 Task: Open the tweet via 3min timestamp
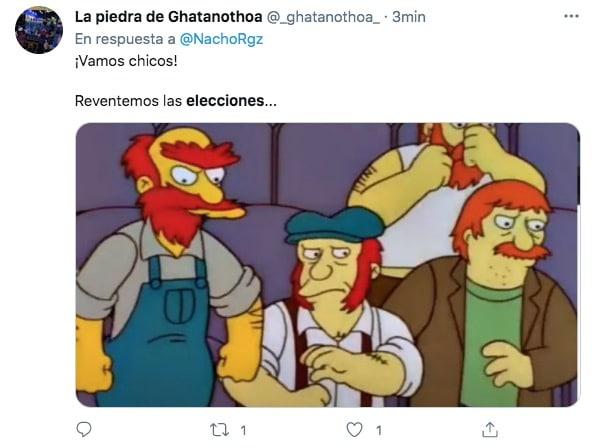coord(409,17)
